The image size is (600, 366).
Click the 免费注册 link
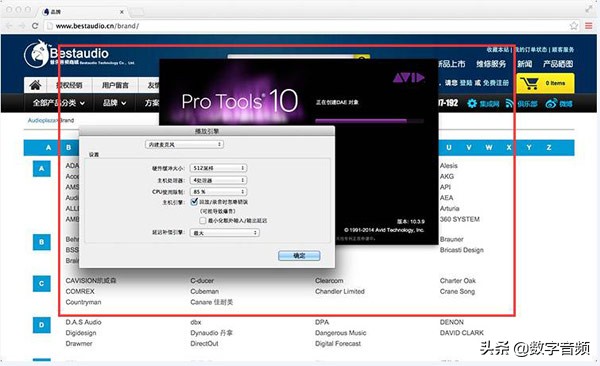pyautogui.click(x=497, y=83)
